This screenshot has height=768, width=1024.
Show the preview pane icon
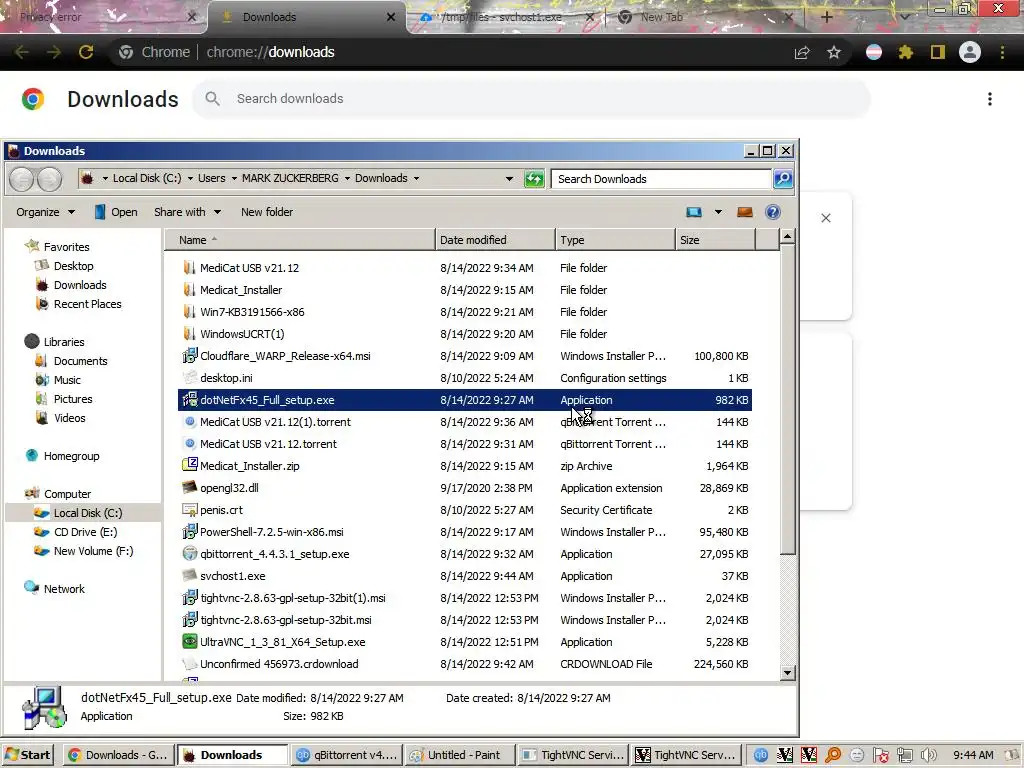(744, 212)
